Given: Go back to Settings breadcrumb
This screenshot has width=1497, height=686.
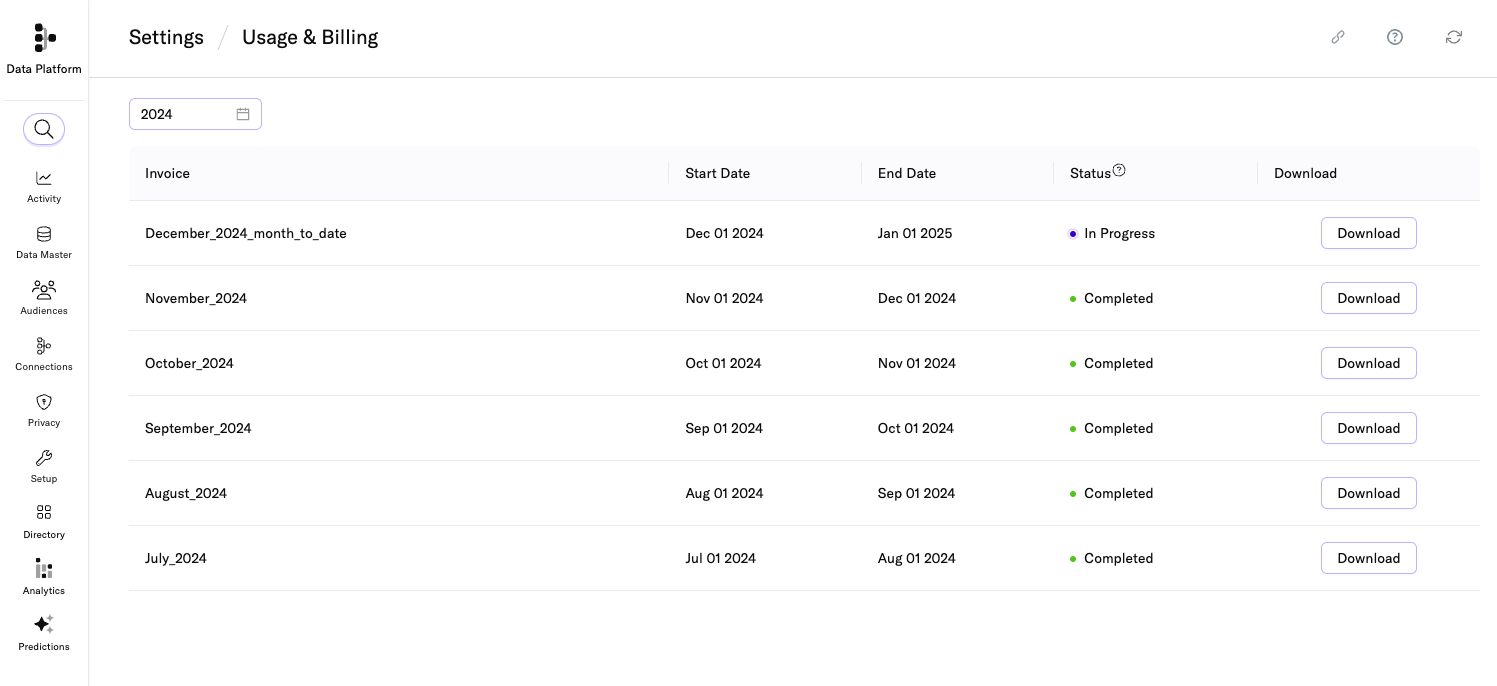Looking at the screenshot, I should [x=166, y=38].
